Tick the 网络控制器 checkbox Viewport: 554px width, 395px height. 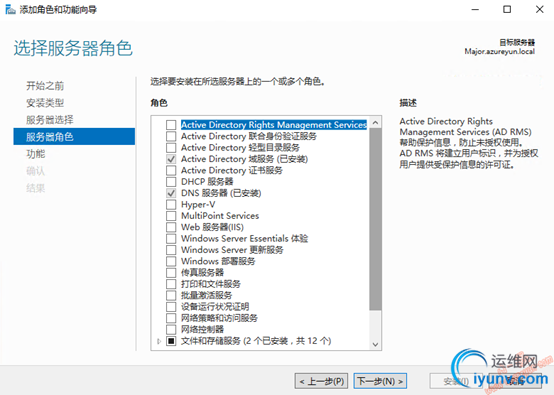pos(171,329)
